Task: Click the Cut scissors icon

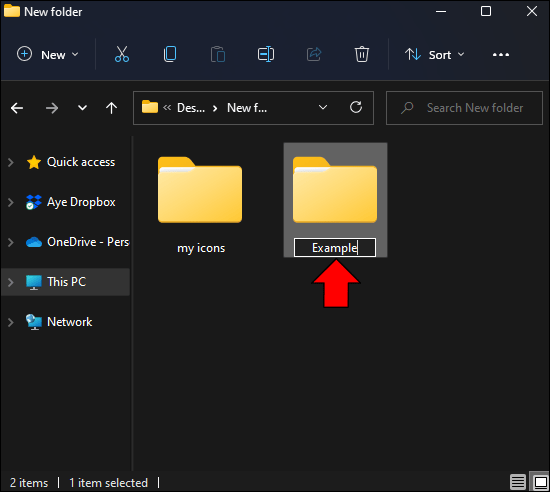Action: pyautogui.click(x=122, y=54)
